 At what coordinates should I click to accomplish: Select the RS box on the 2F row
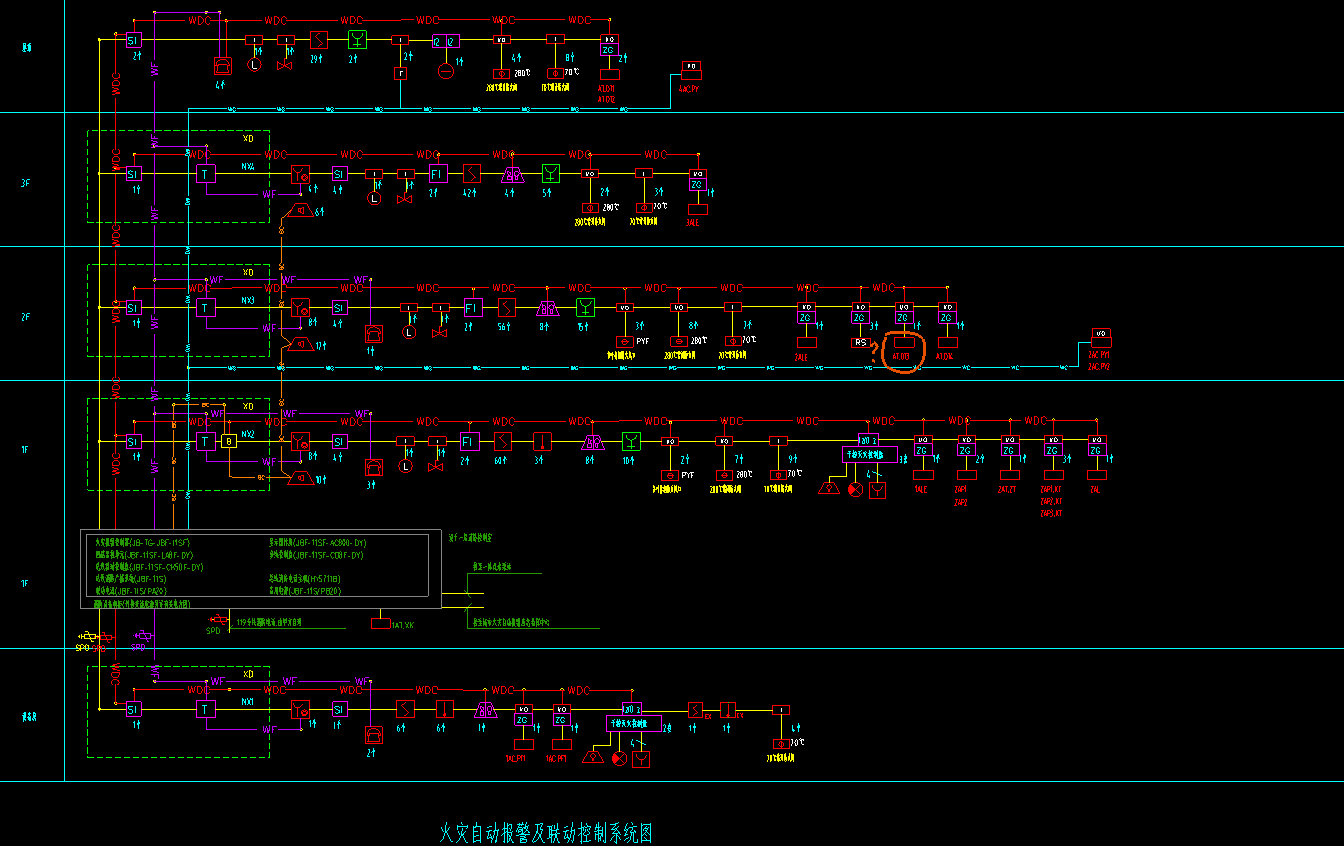(860, 342)
